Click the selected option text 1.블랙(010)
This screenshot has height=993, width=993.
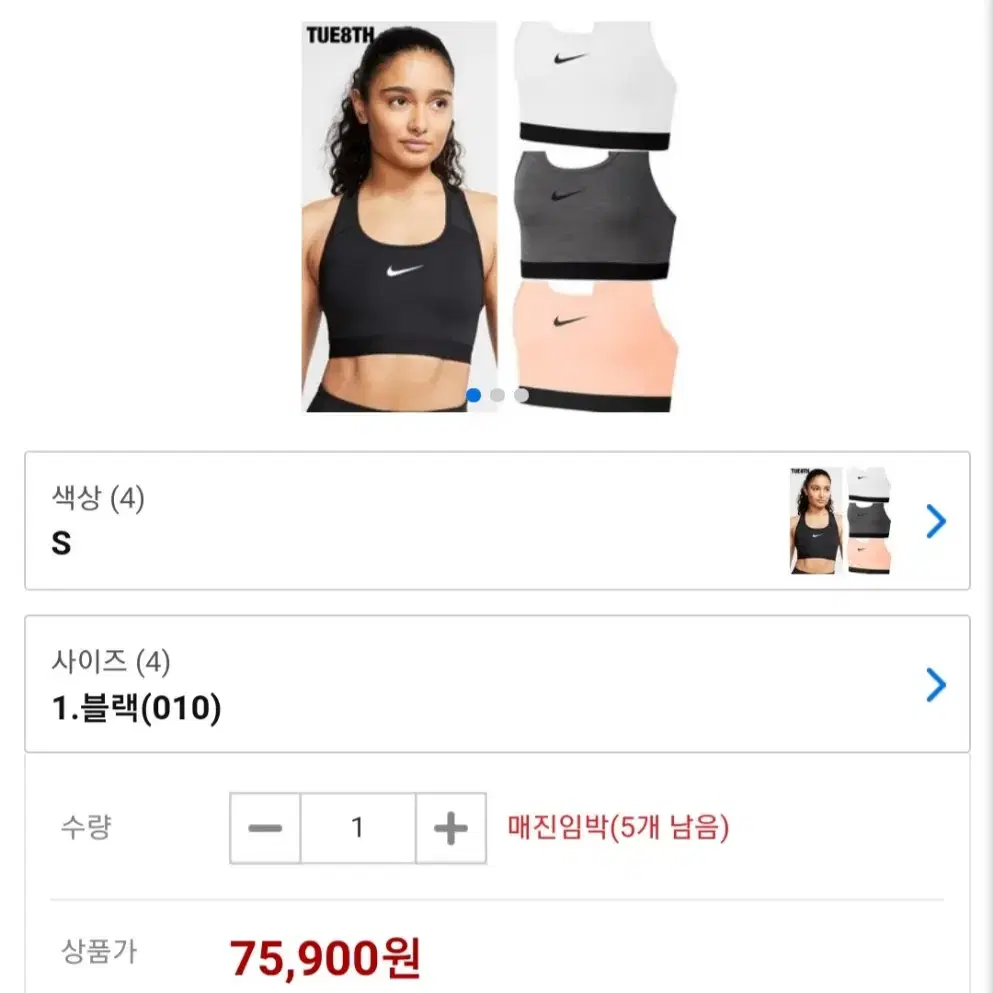(137, 708)
